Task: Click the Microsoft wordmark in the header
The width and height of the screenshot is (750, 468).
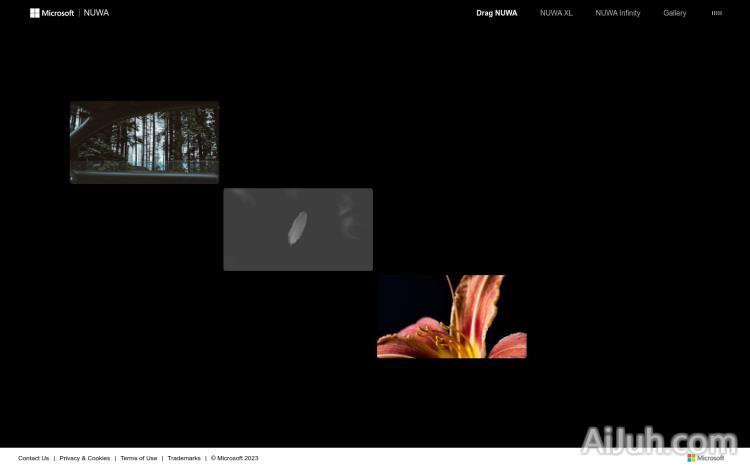Action: [58, 13]
